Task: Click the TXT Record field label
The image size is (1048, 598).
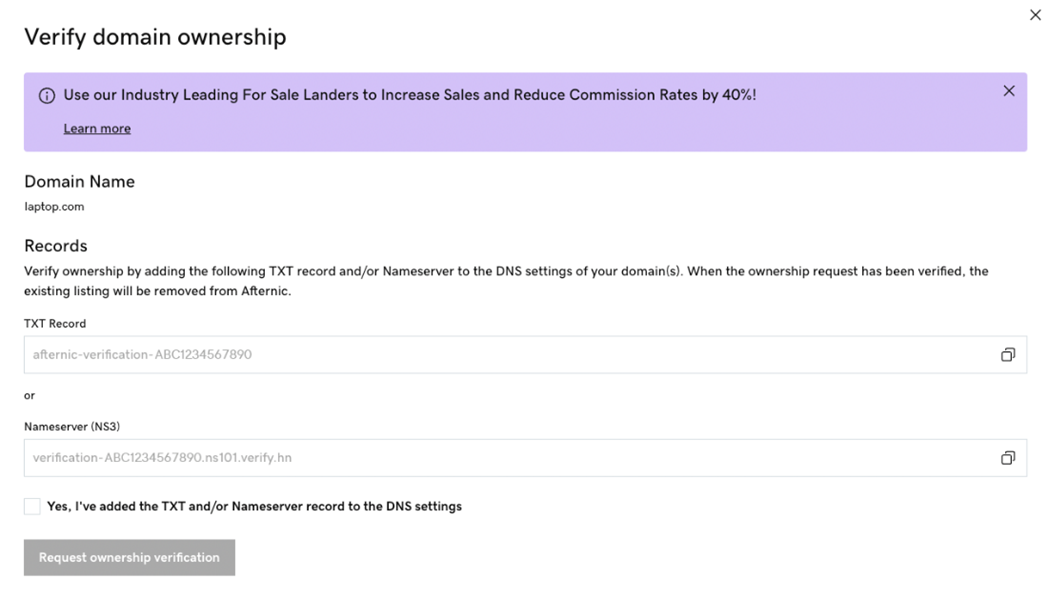Action: [55, 324]
